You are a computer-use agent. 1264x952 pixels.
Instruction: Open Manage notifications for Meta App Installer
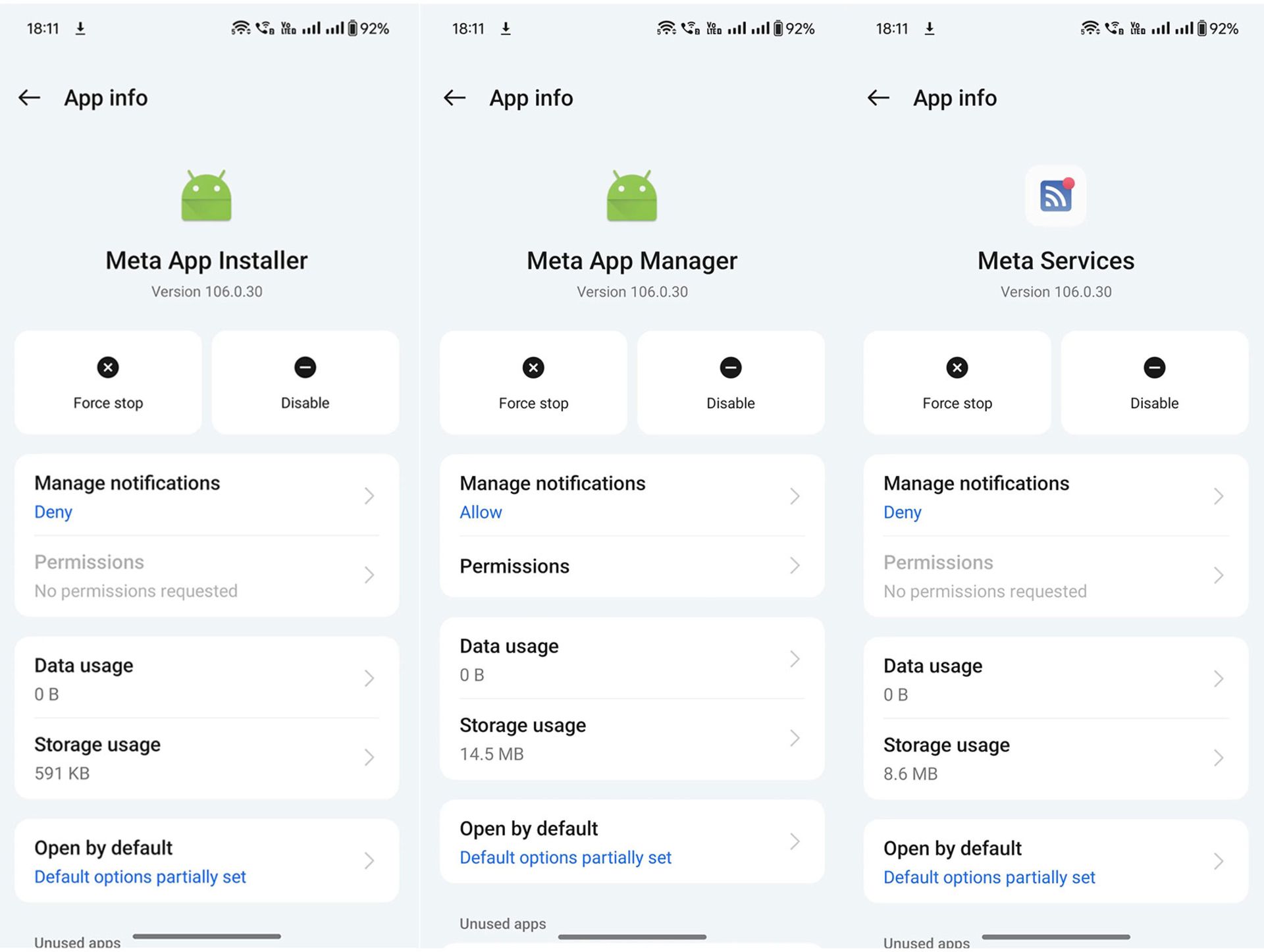(207, 496)
